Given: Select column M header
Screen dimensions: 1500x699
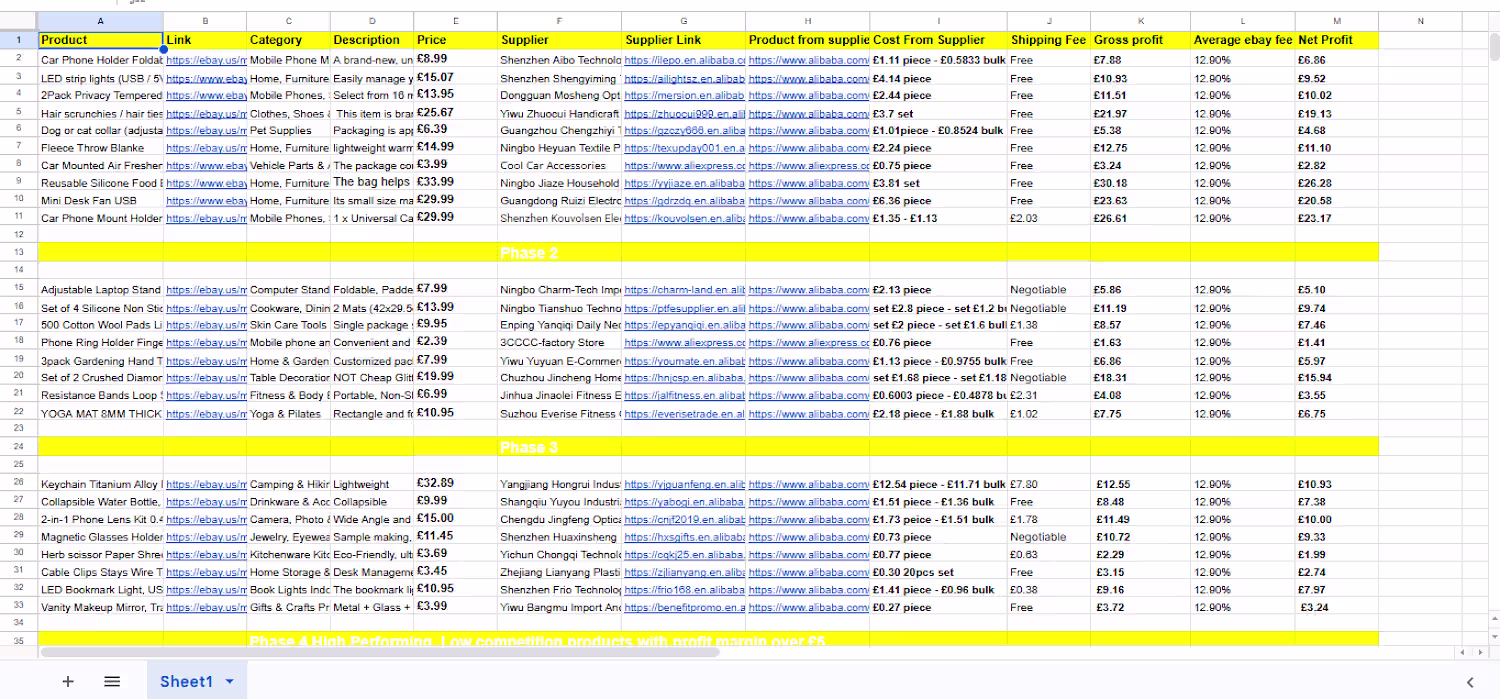Looking at the screenshot, I should pos(1337,21).
